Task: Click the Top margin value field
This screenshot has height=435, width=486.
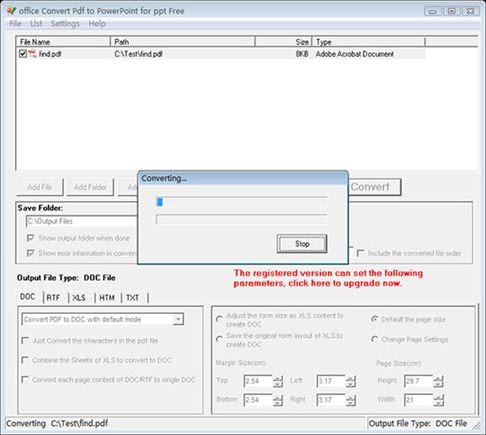Action: coord(258,381)
